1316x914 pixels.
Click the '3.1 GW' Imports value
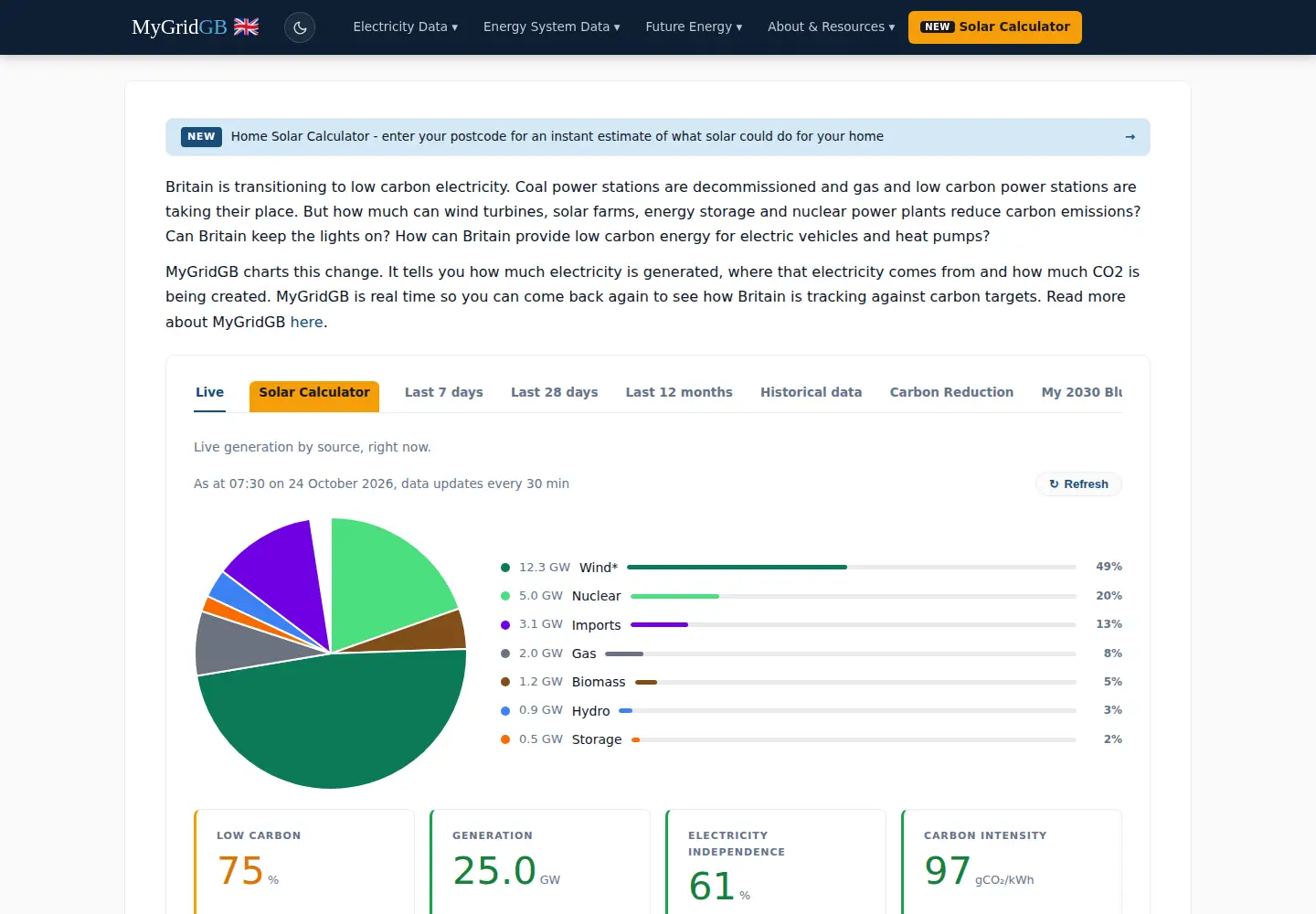(x=541, y=624)
